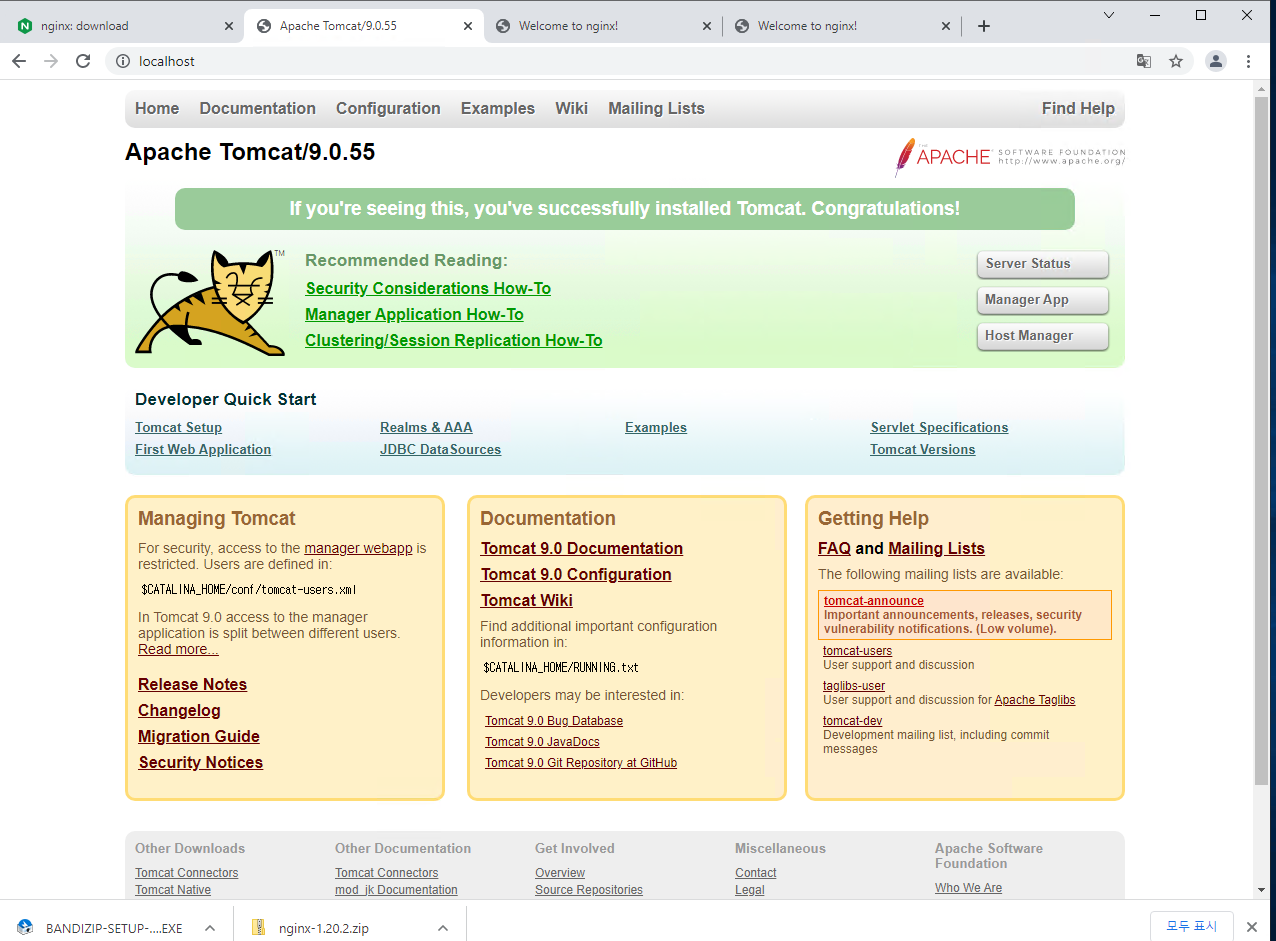Viewport: 1276px width, 941px height.
Task: Click the site information icon in address bar
Action: point(123,61)
